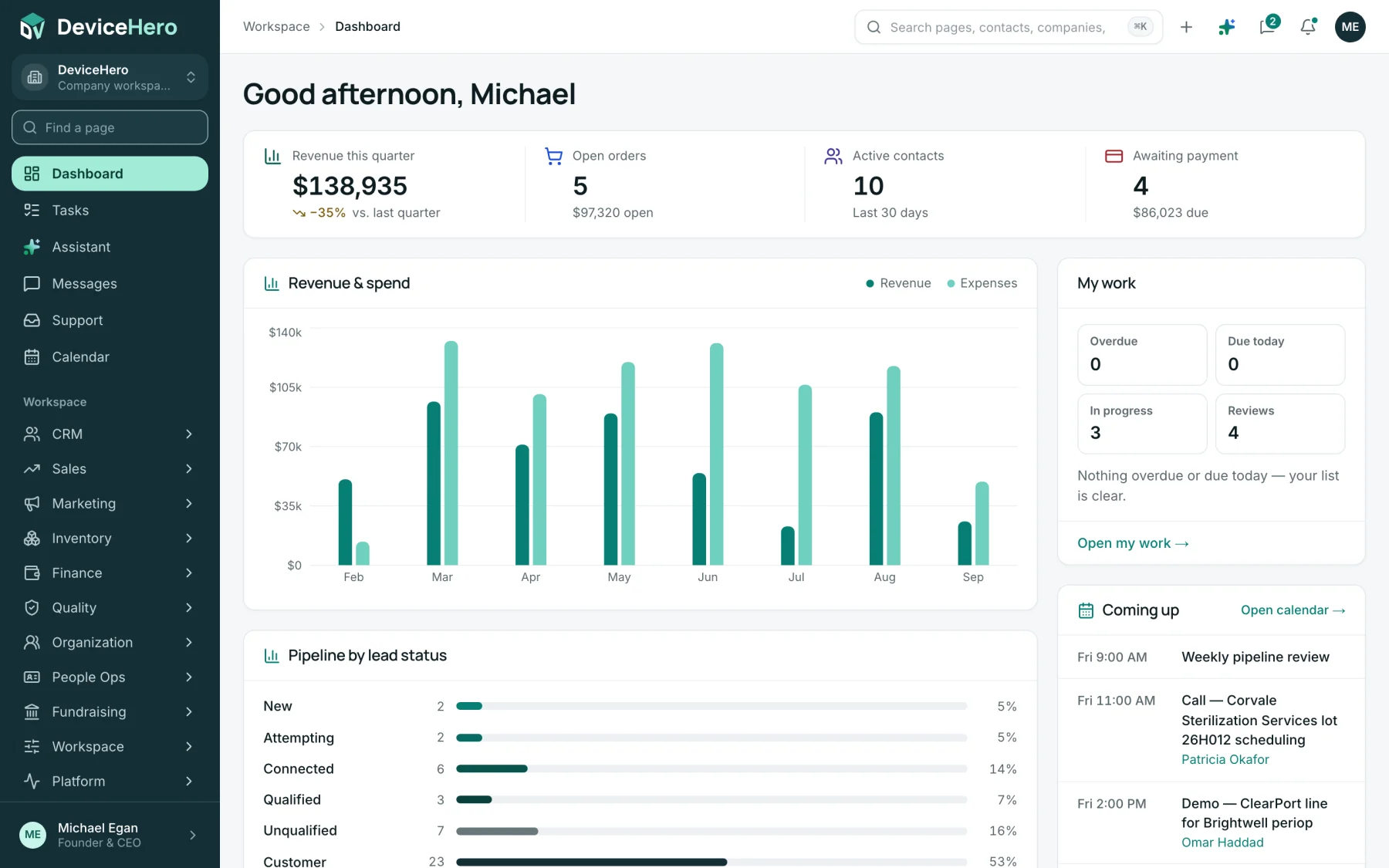The image size is (1389, 868).
Task: Click the Open orders cart icon
Action: click(x=553, y=156)
